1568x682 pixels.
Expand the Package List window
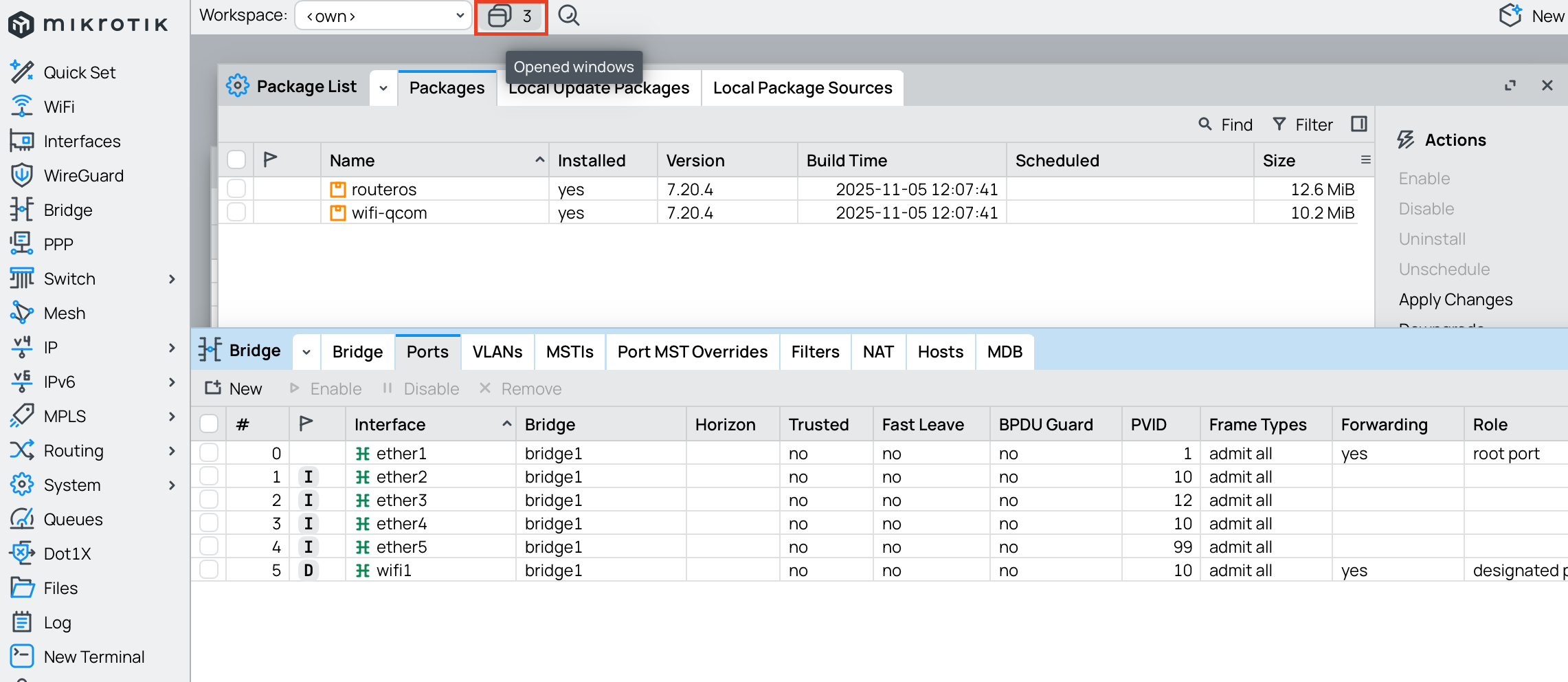tap(1510, 85)
